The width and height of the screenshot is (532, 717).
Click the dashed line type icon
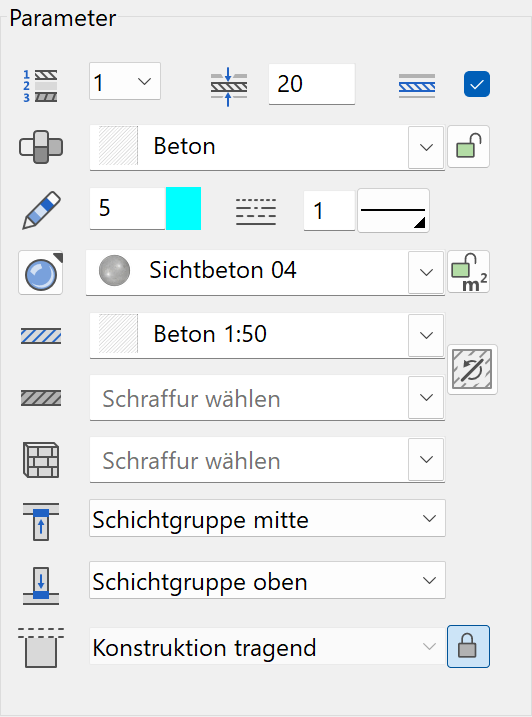point(256,212)
